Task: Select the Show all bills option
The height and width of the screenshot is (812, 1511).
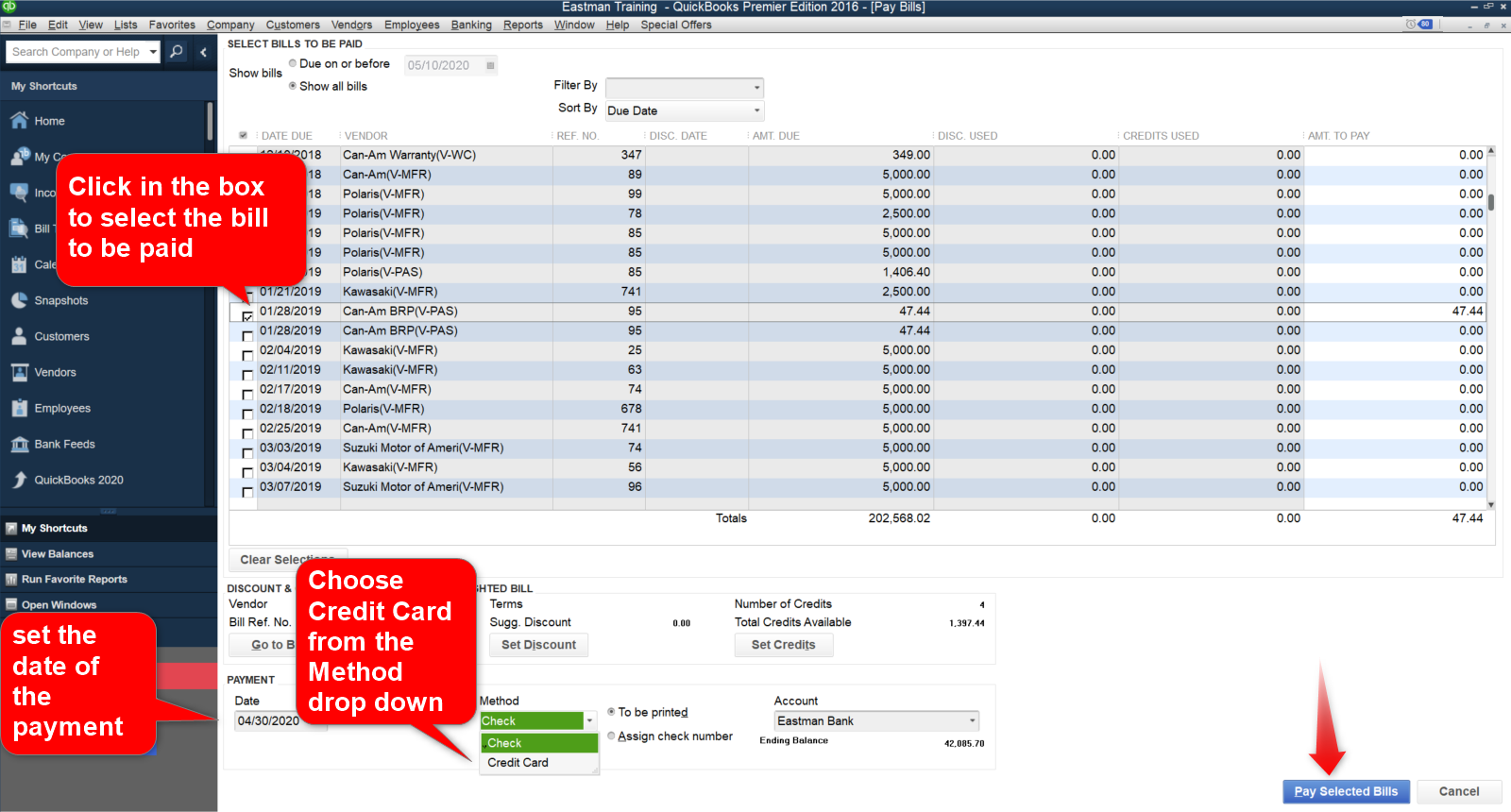Action: (x=293, y=86)
